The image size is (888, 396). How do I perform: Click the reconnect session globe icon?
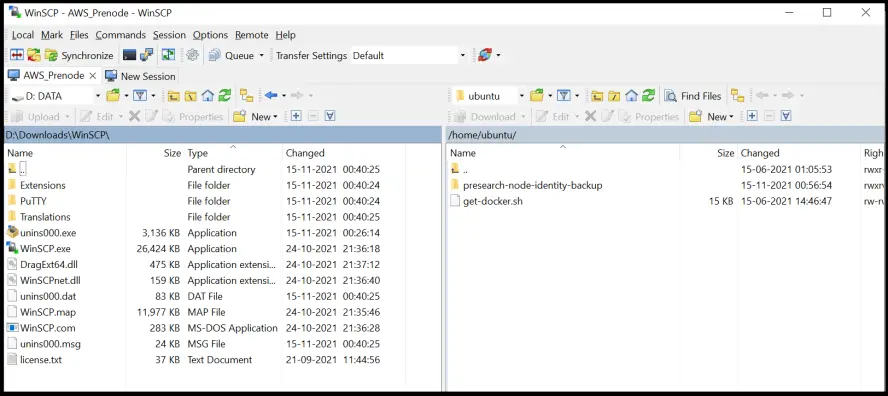[x=485, y=55]
